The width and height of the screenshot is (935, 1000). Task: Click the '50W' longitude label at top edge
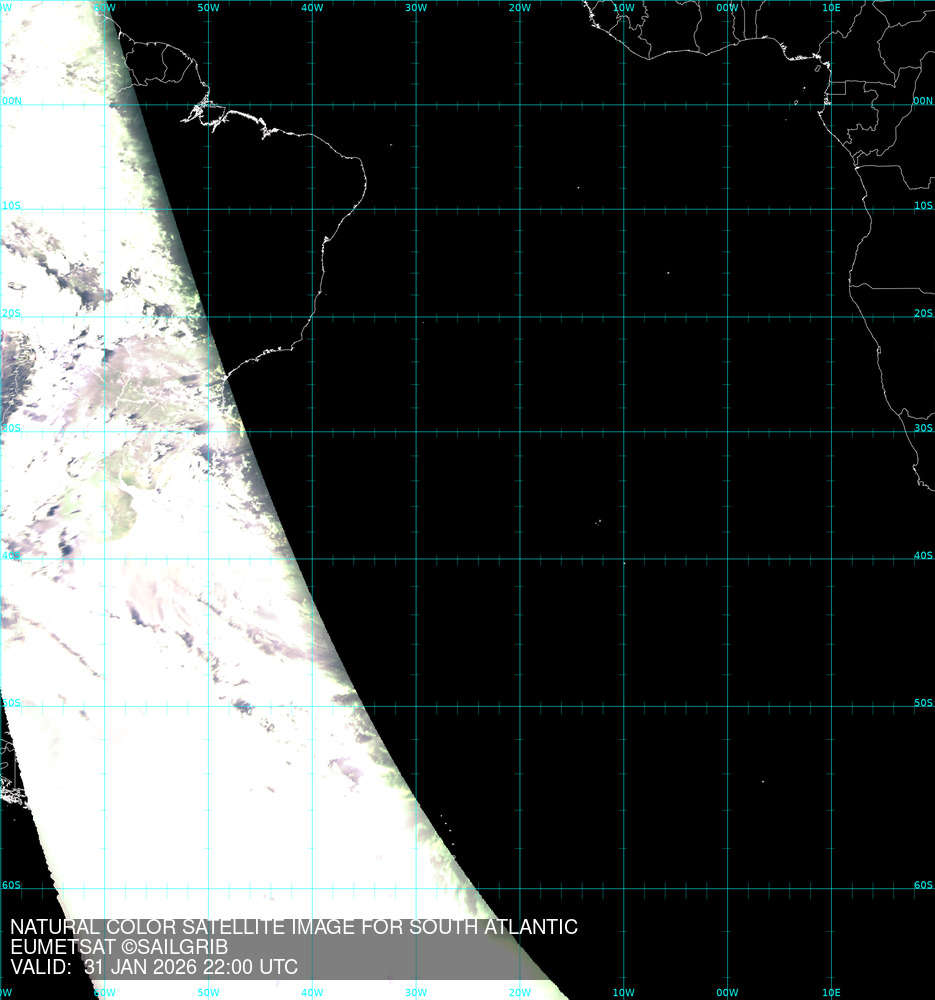[x=208, y=8]
